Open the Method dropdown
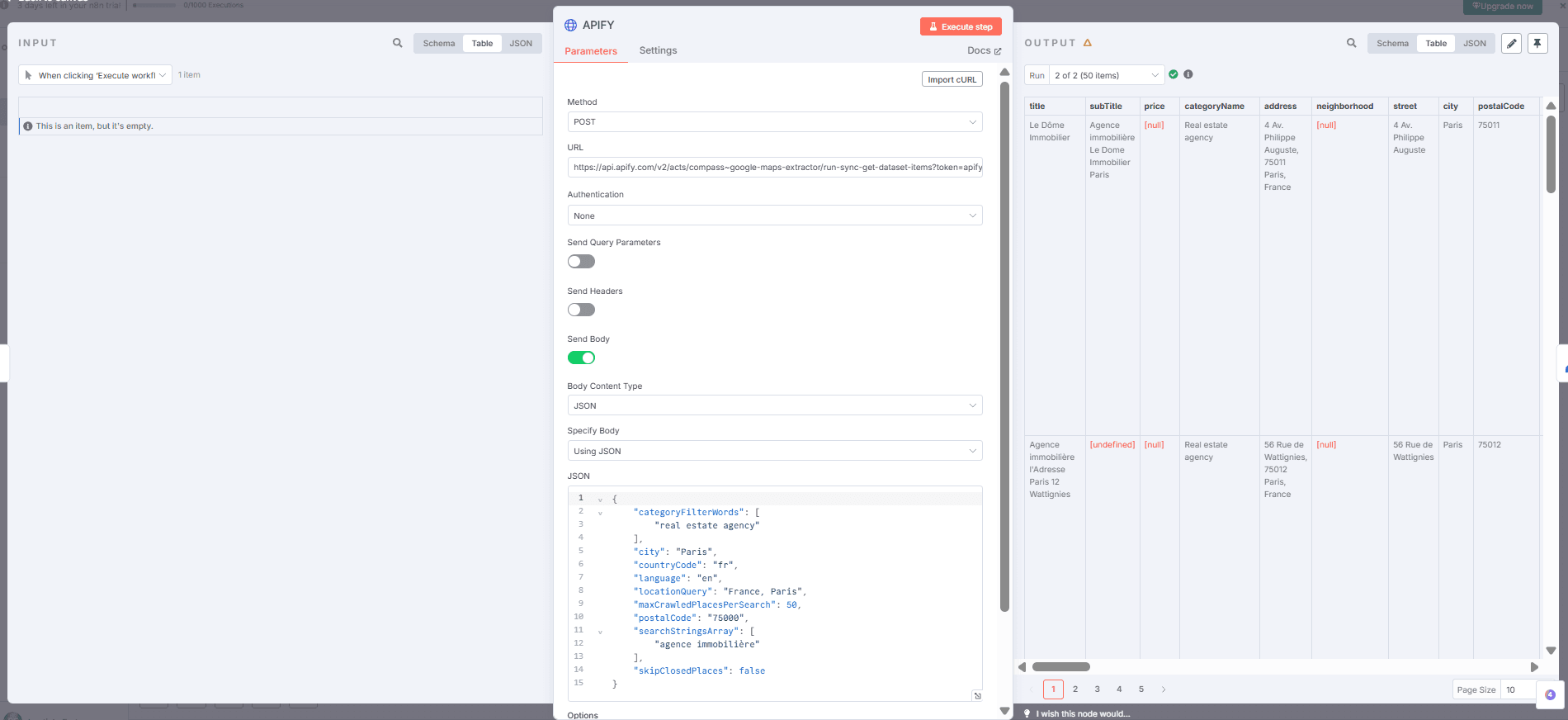This screenshot has height=720, width=1568. coord(775,122)
